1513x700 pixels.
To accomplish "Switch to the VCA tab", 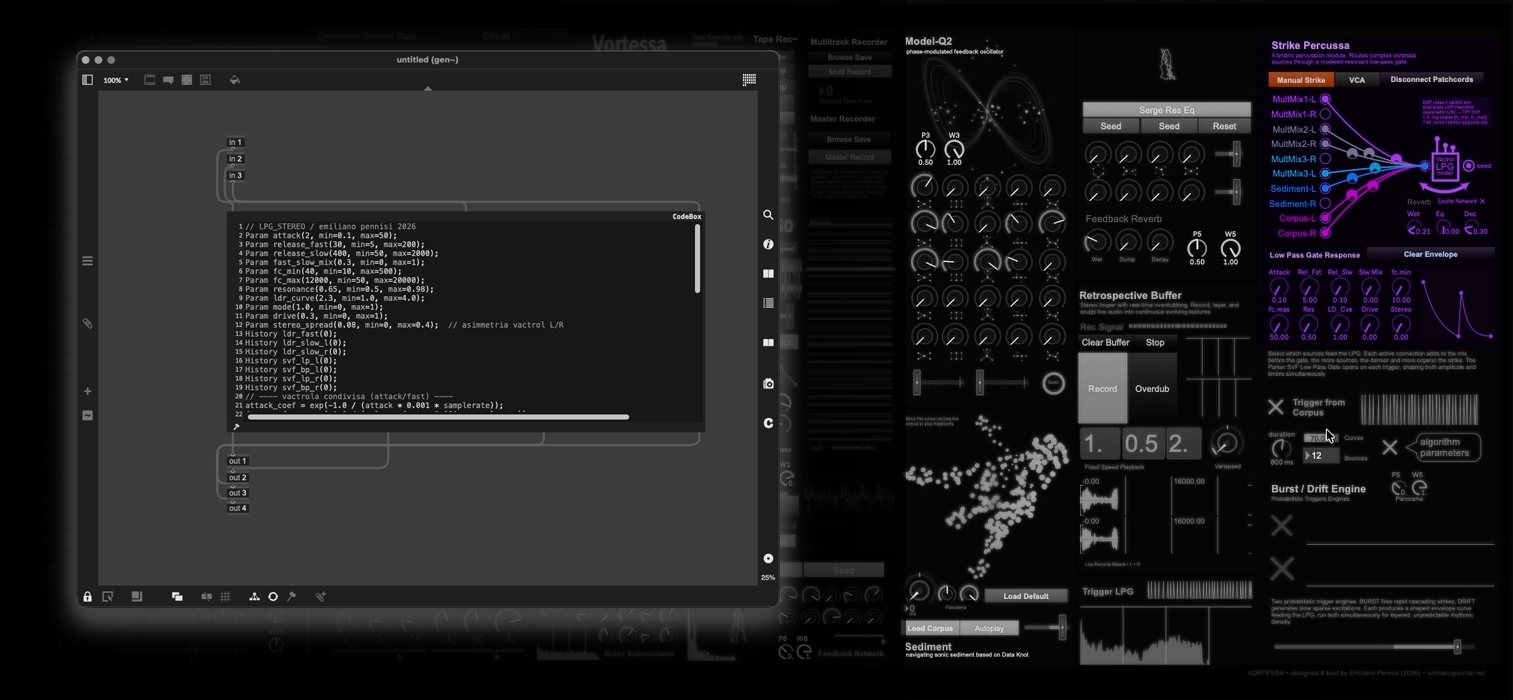I will 1356,80.
